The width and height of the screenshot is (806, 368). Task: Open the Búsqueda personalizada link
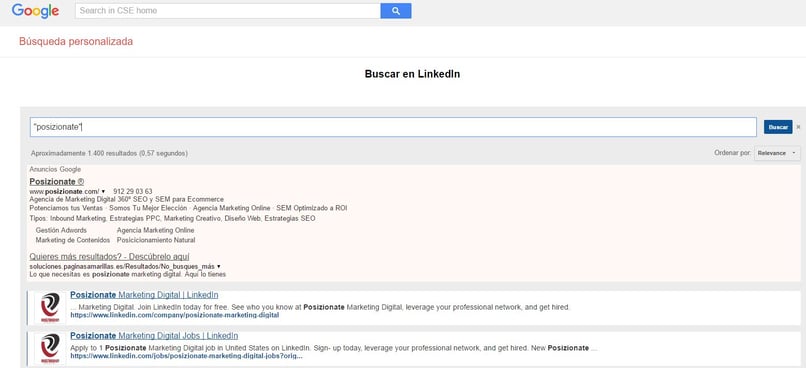pyautogui.click(x=76, y=42)
